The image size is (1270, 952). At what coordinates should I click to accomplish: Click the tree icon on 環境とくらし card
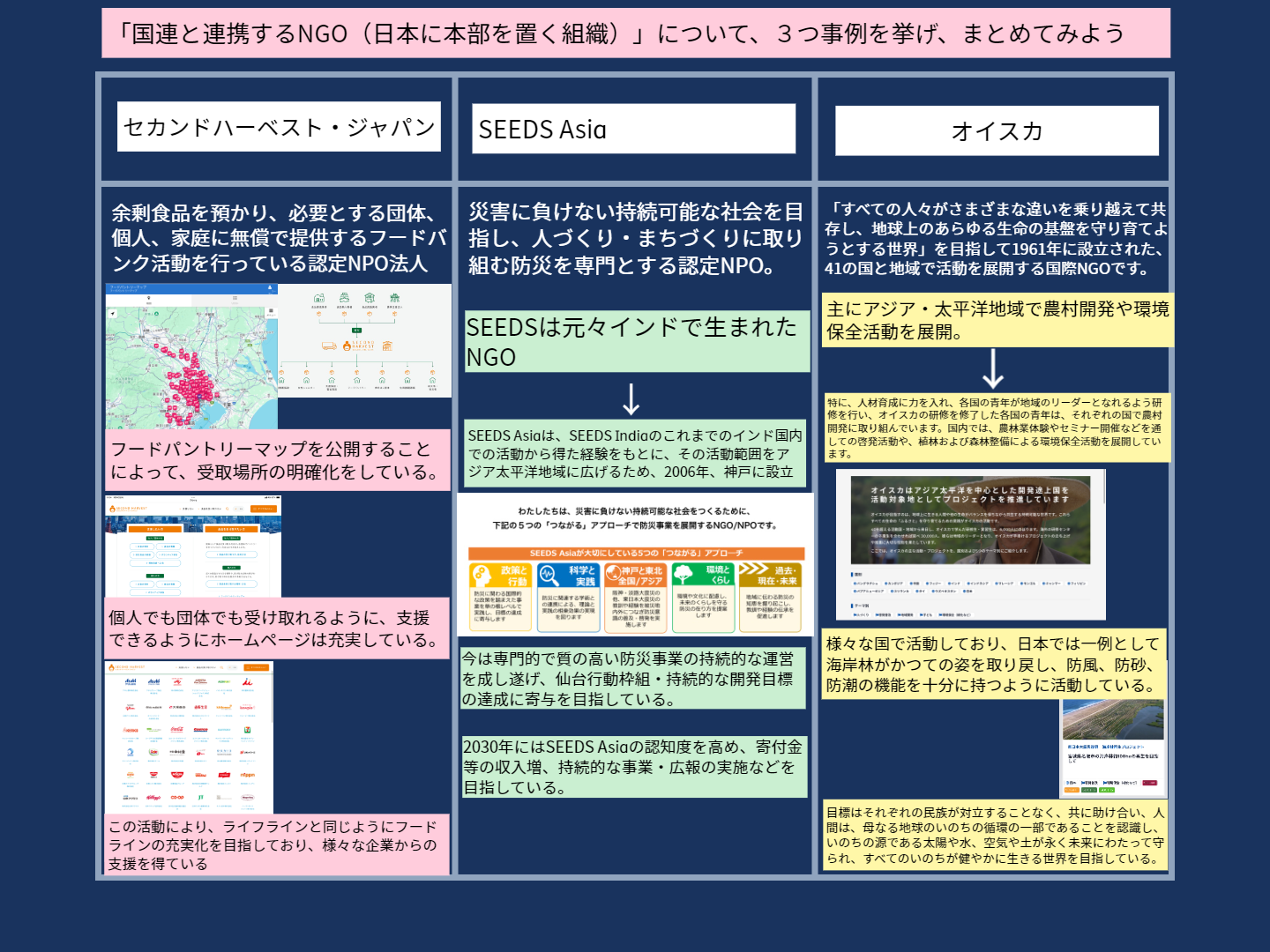683,576
